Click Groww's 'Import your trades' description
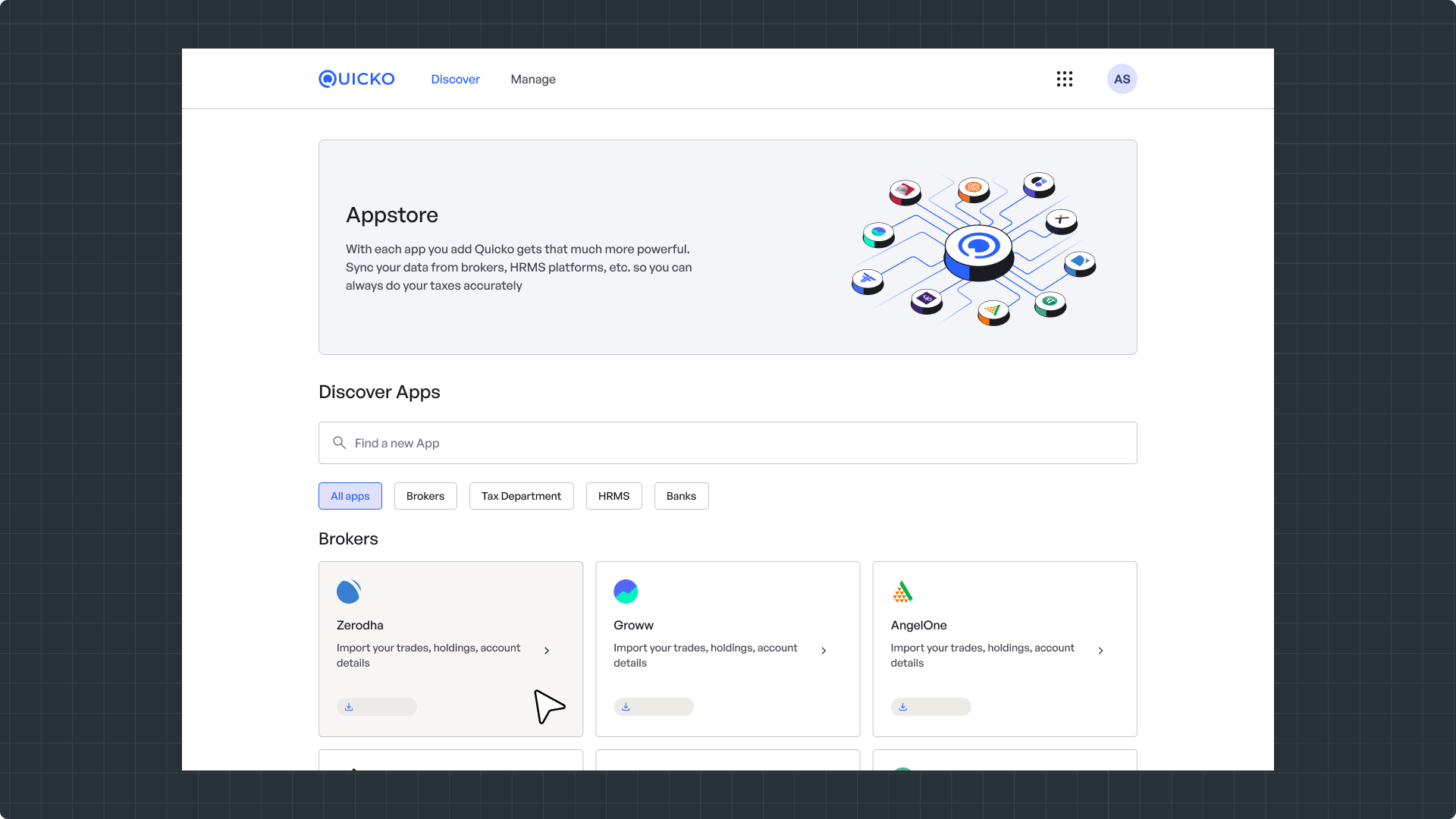 click(705, 655)
